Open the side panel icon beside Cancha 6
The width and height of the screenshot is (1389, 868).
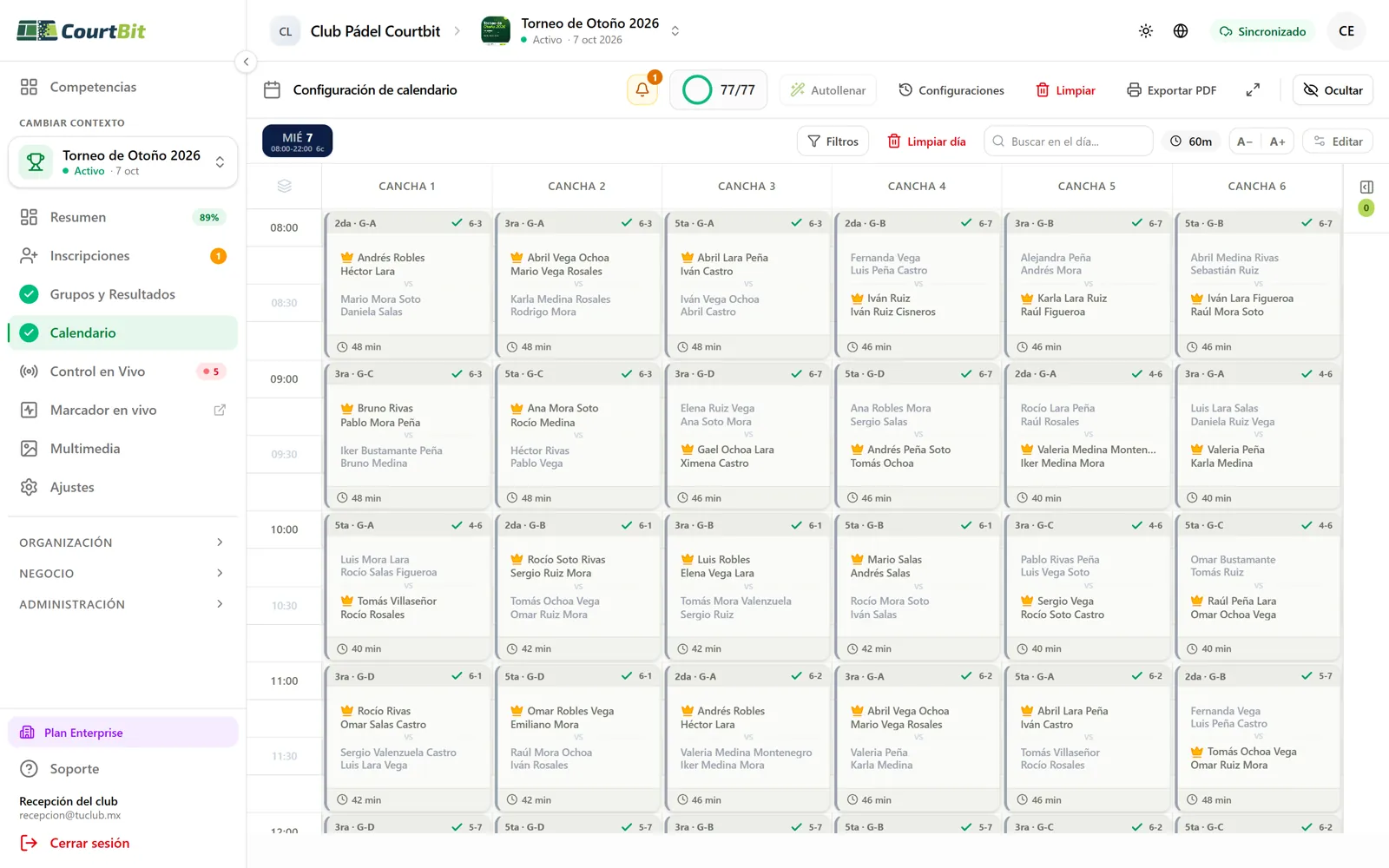coord(1366,187)
